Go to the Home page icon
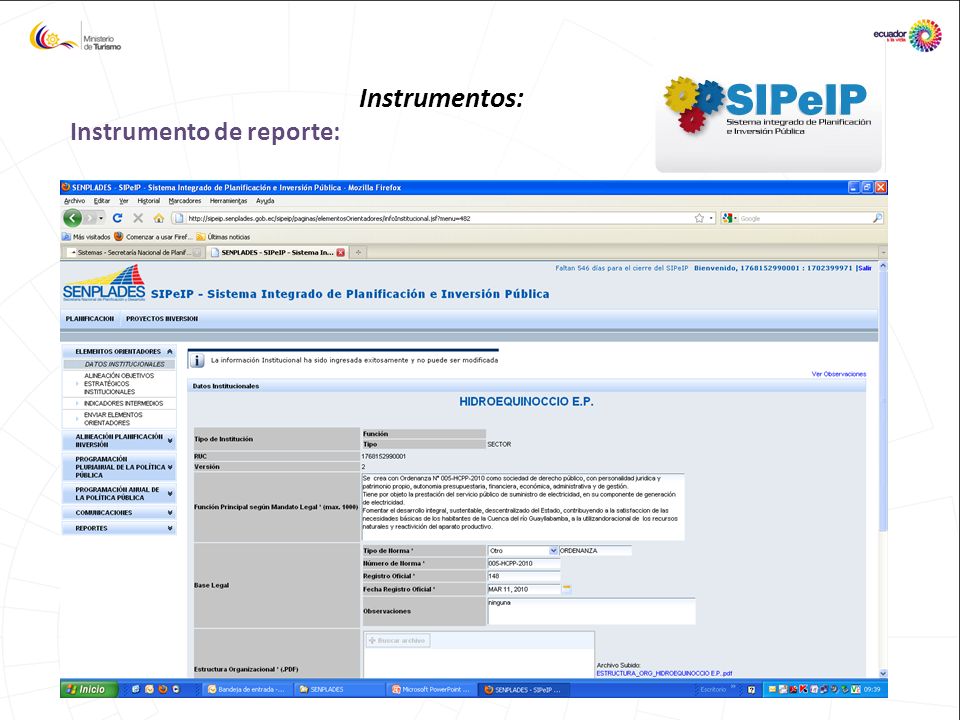This screenshot has width=960, height=720. pyautogui.click(x=159, y=218)
